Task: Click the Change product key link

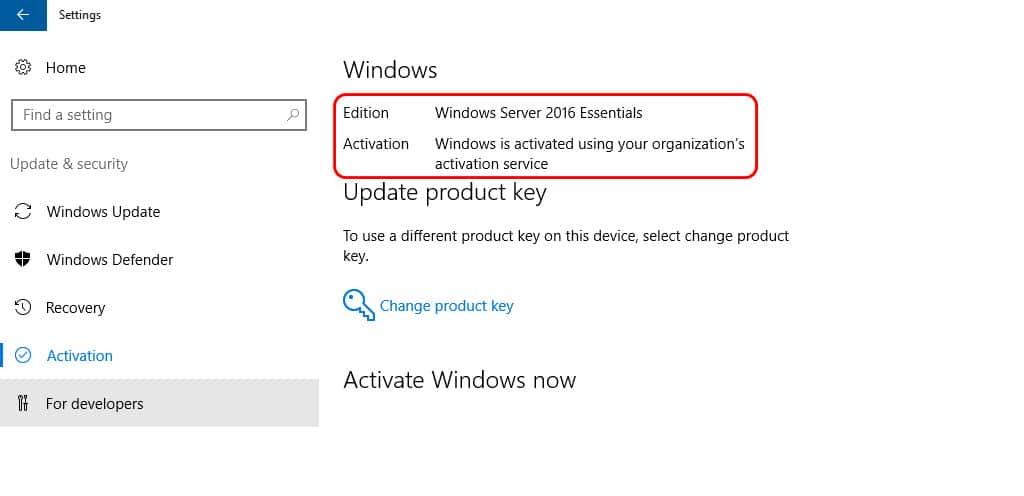Action: click(x=447, y=306)
